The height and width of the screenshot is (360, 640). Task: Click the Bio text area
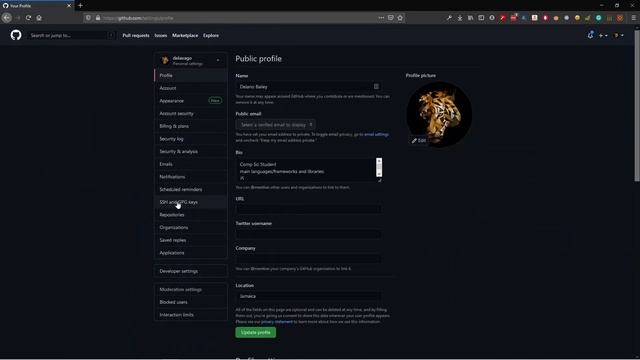(309, 170)
